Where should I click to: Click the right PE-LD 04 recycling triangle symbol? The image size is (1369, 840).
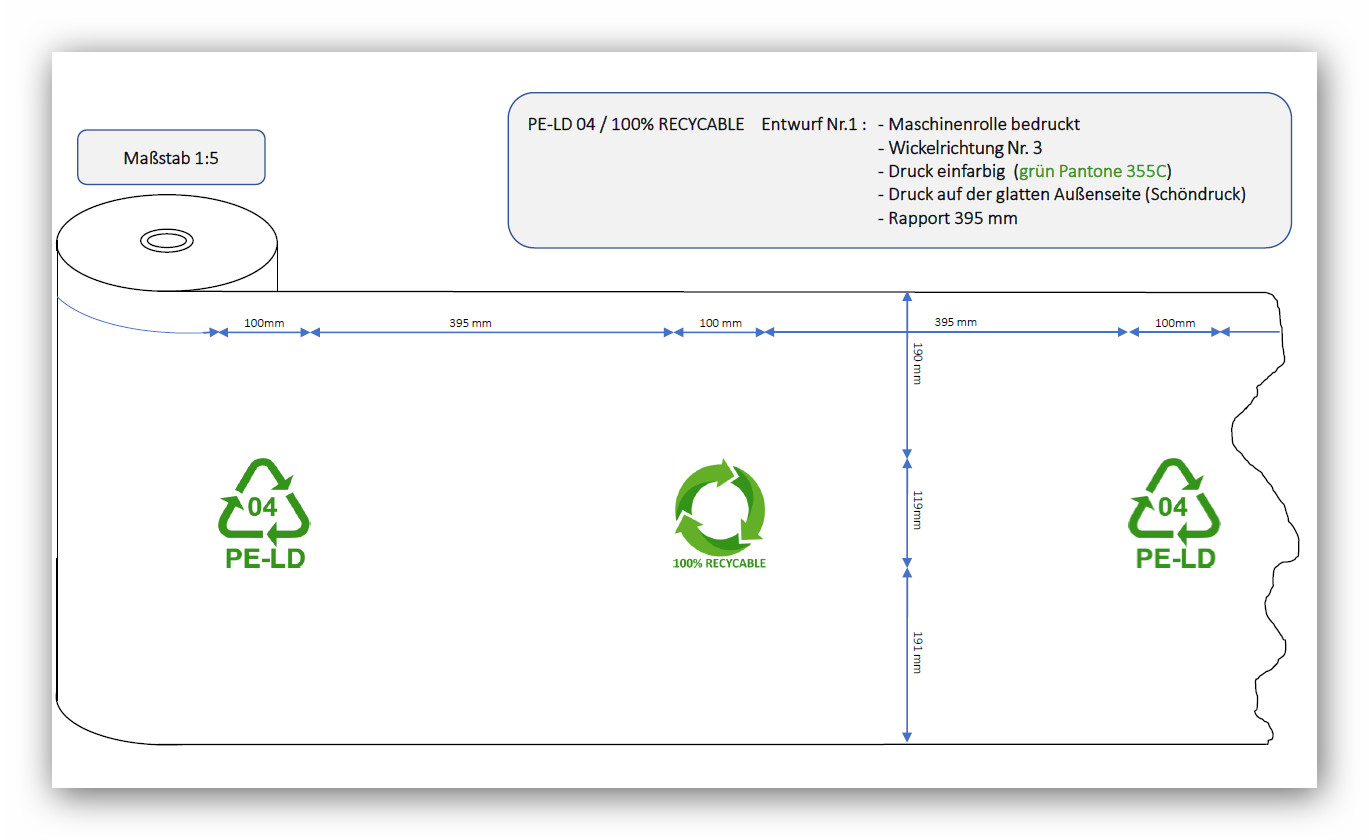pos(1174,499)
